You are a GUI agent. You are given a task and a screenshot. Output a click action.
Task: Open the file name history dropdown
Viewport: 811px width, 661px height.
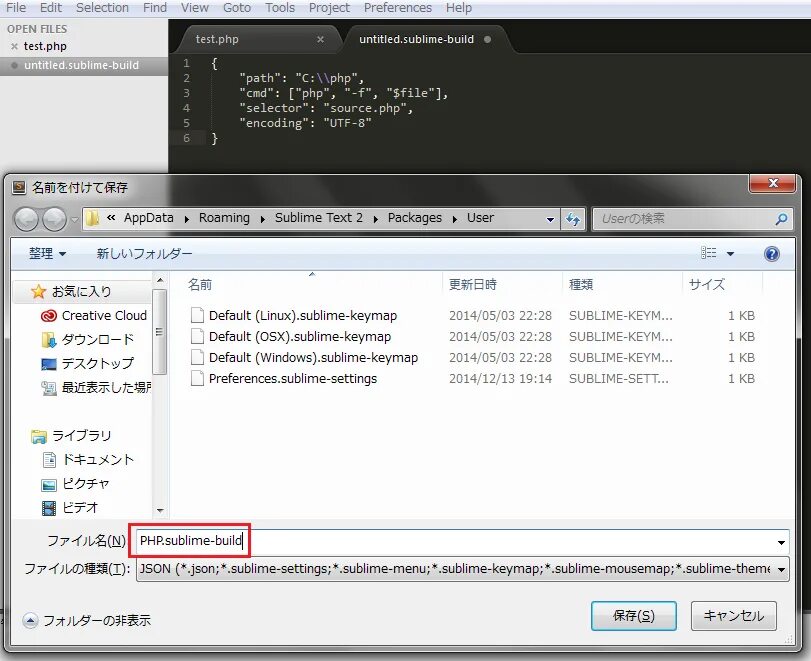(x=781, y=542)
